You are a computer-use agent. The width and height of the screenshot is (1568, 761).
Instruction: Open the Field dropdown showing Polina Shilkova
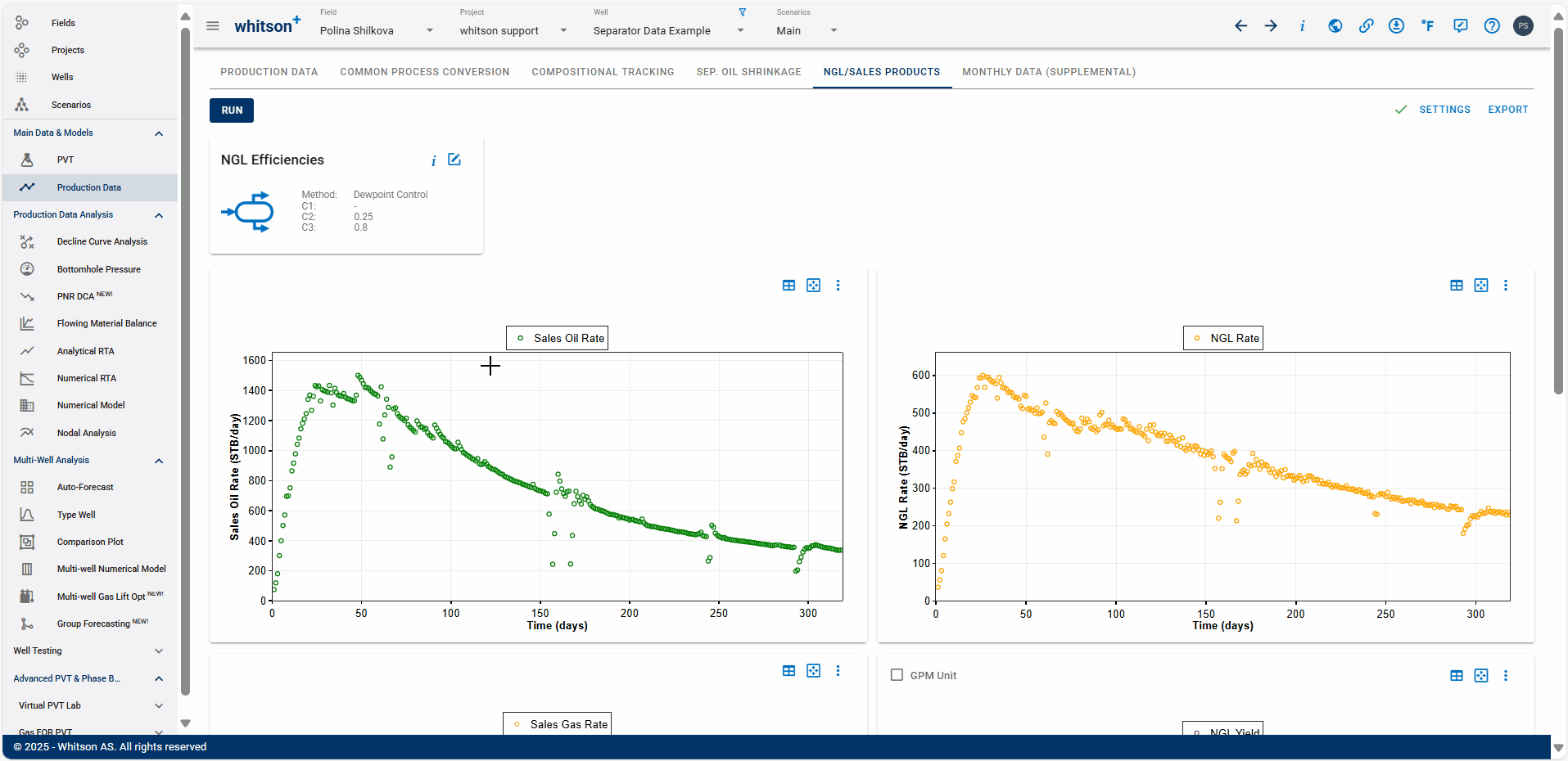(x=377, y=30)
